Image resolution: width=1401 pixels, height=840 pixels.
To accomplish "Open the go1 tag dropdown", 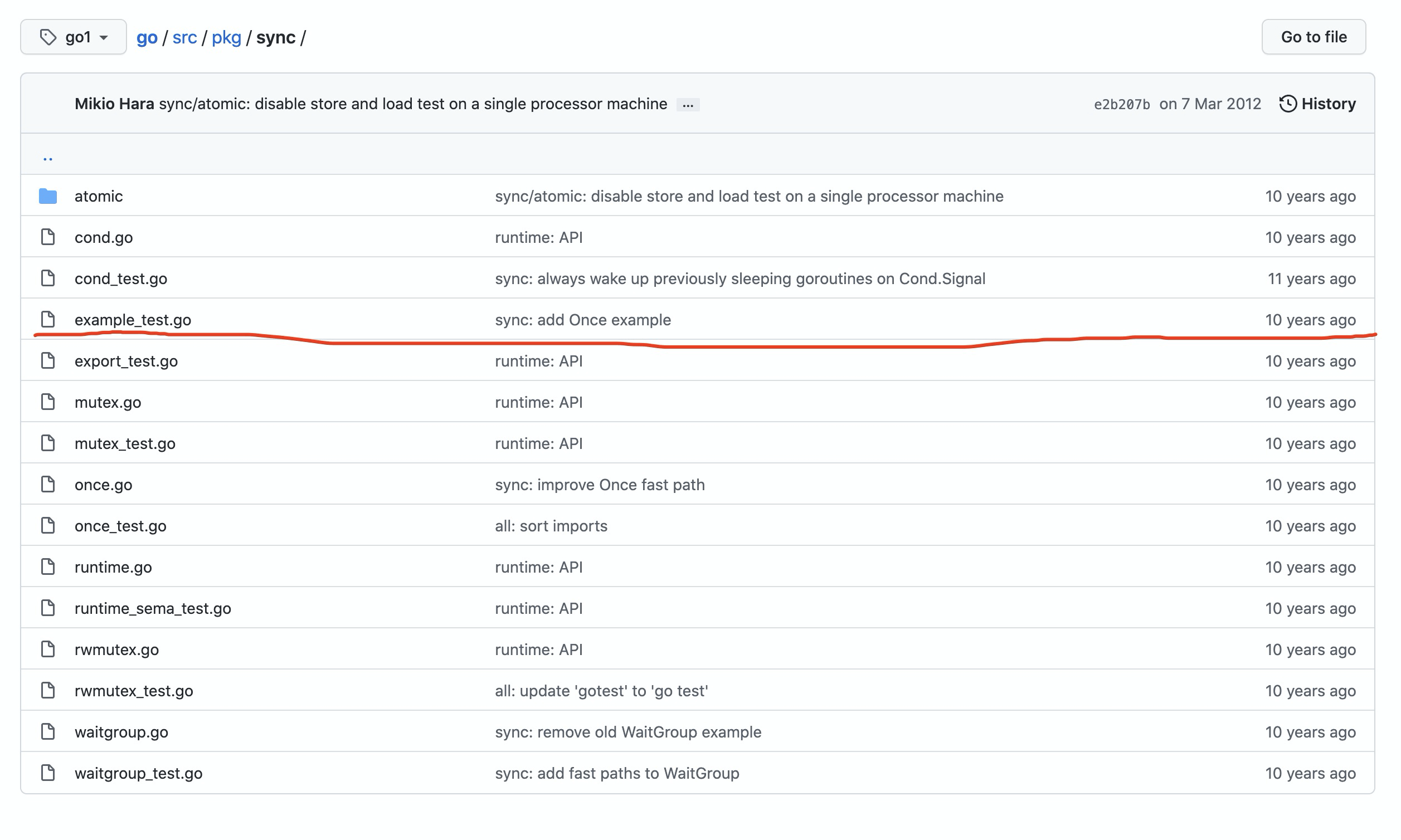I will click(x=74, y=37).
